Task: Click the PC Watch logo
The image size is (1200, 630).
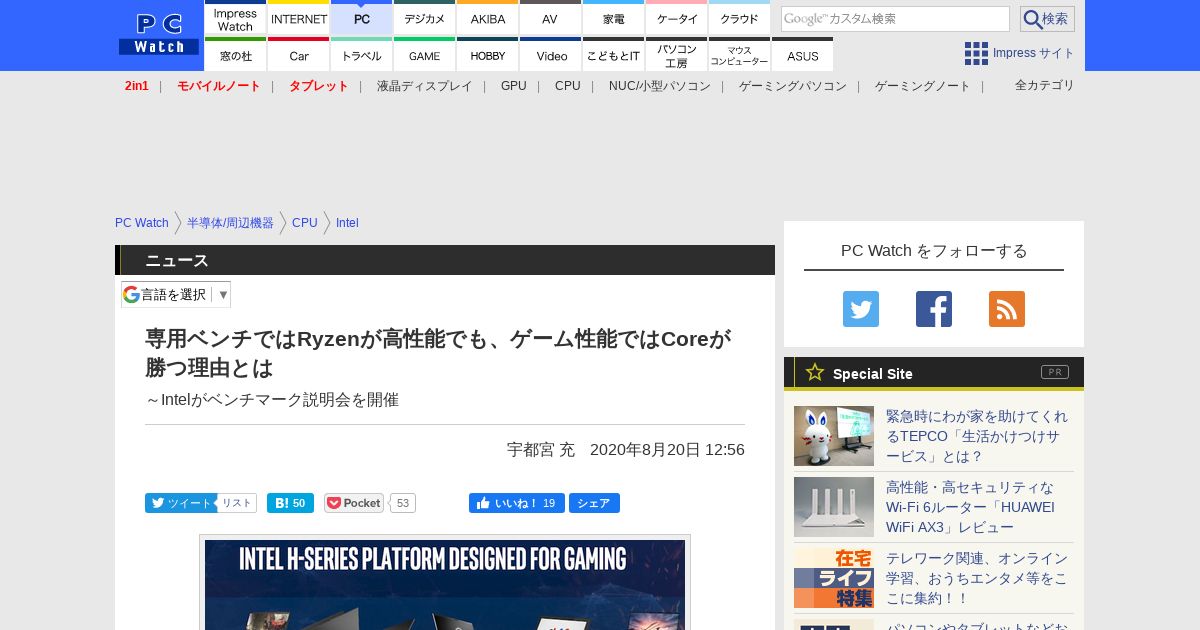Action: click(x=159, y=35)
